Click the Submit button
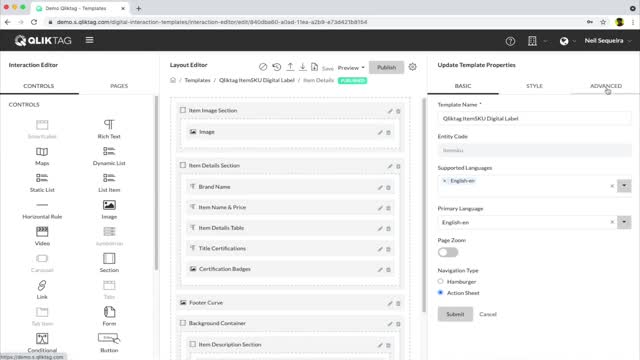The image size is (640, 360). (x=455, y=314)
